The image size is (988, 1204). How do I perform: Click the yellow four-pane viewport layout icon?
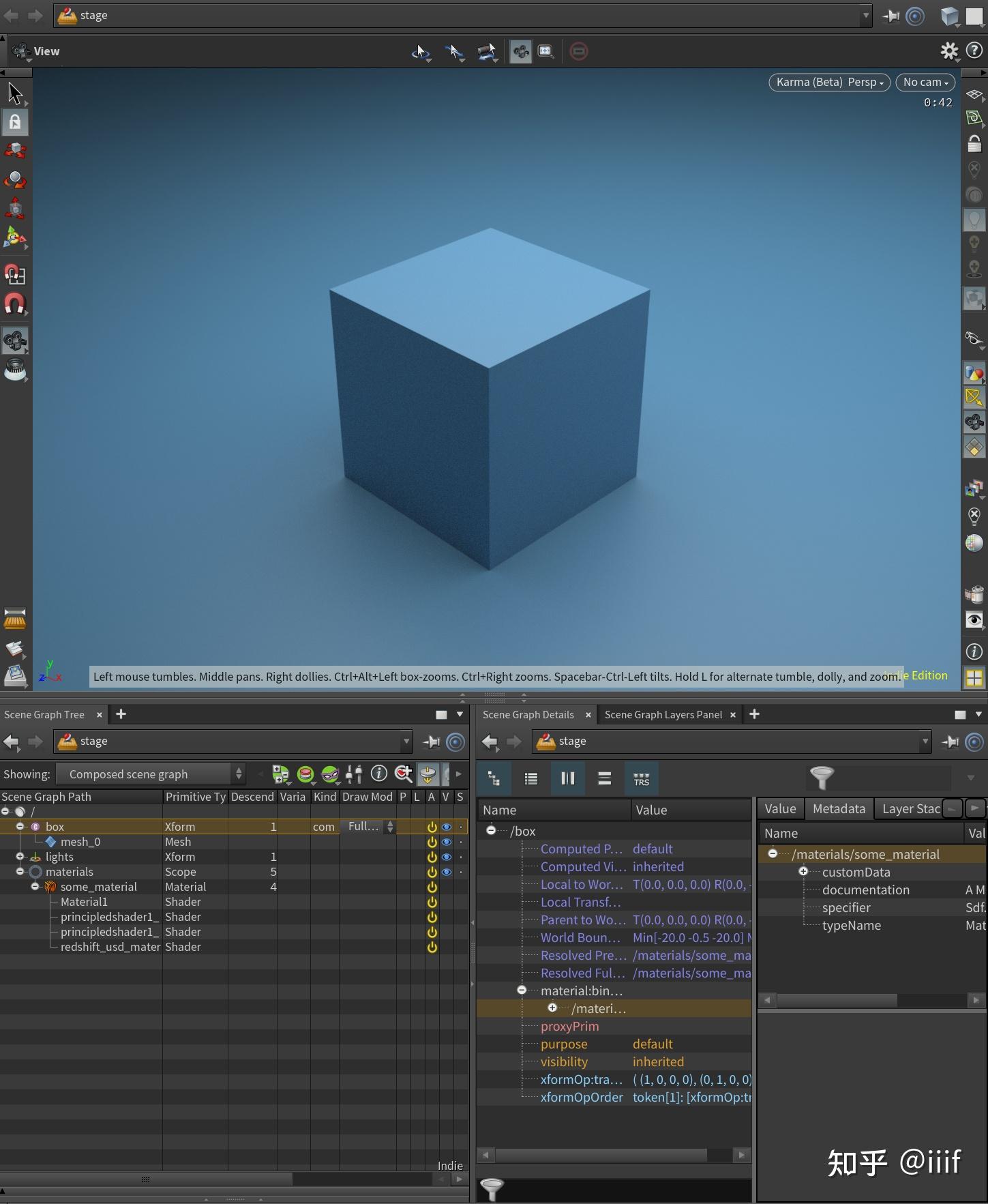(974, 678)
